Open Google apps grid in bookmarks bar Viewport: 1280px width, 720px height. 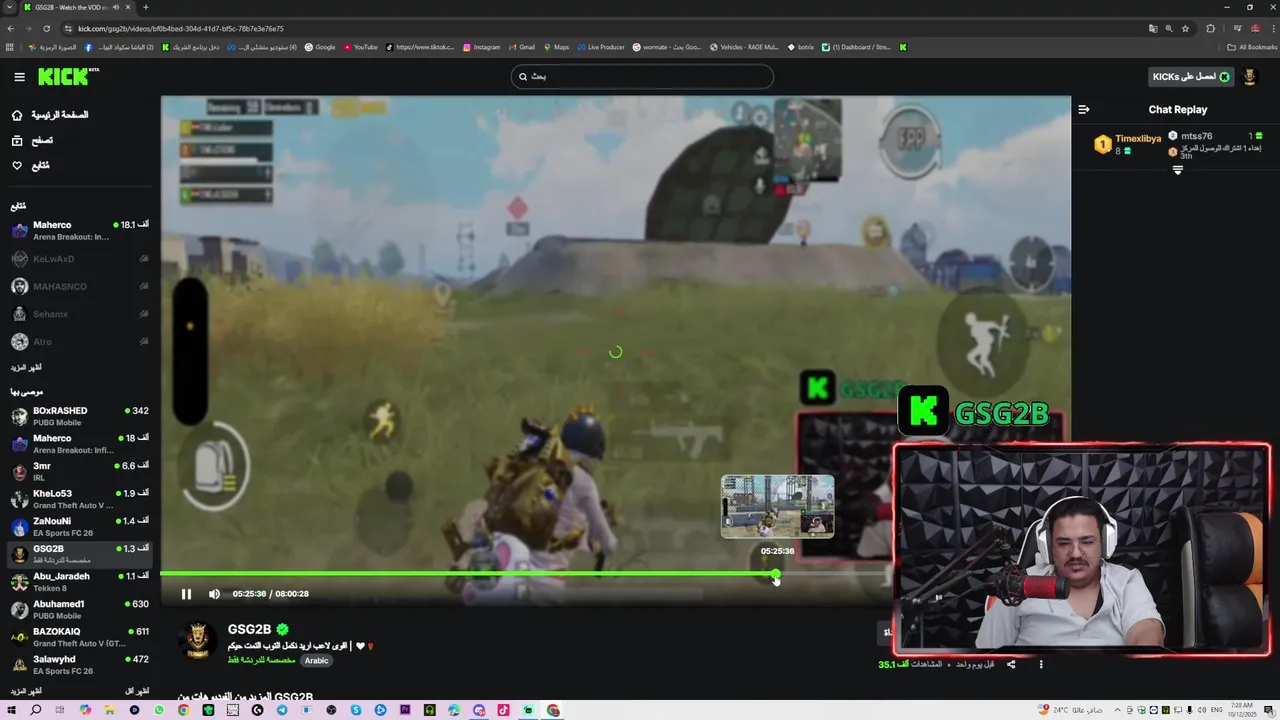(10, 47)
